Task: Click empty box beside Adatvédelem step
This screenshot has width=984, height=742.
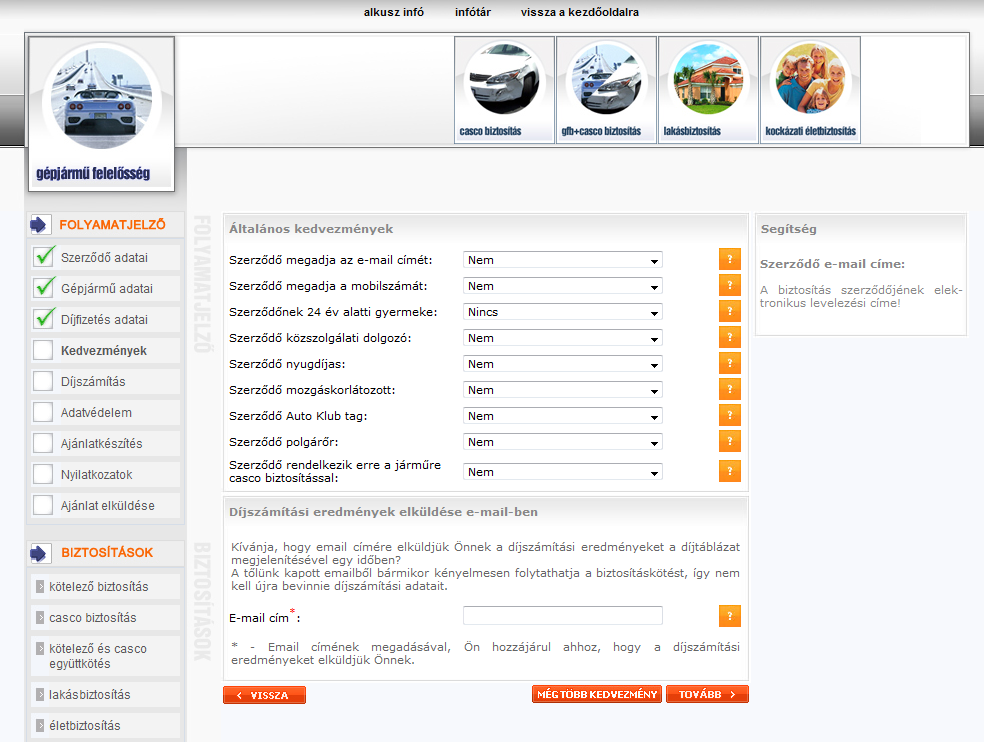Action: 43,412
